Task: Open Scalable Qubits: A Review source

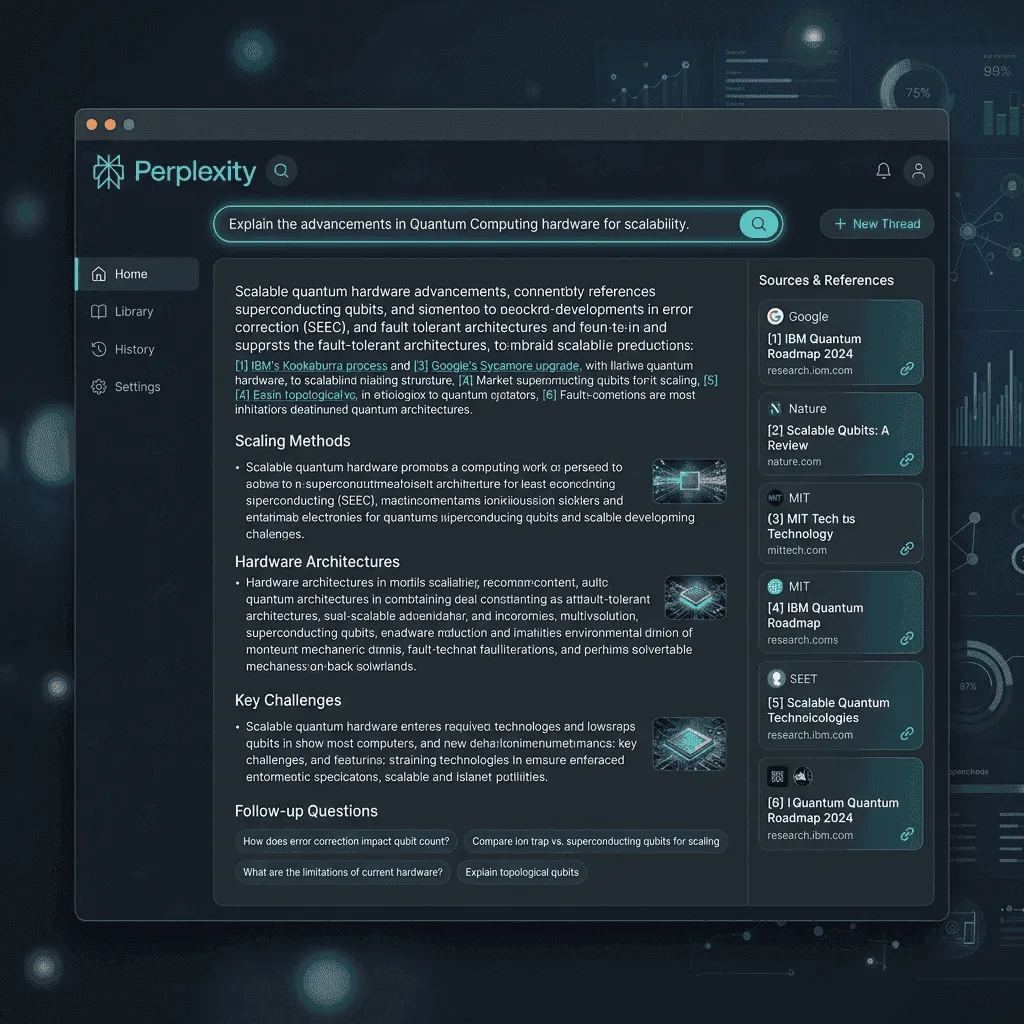Action: [x=840, y=434]
